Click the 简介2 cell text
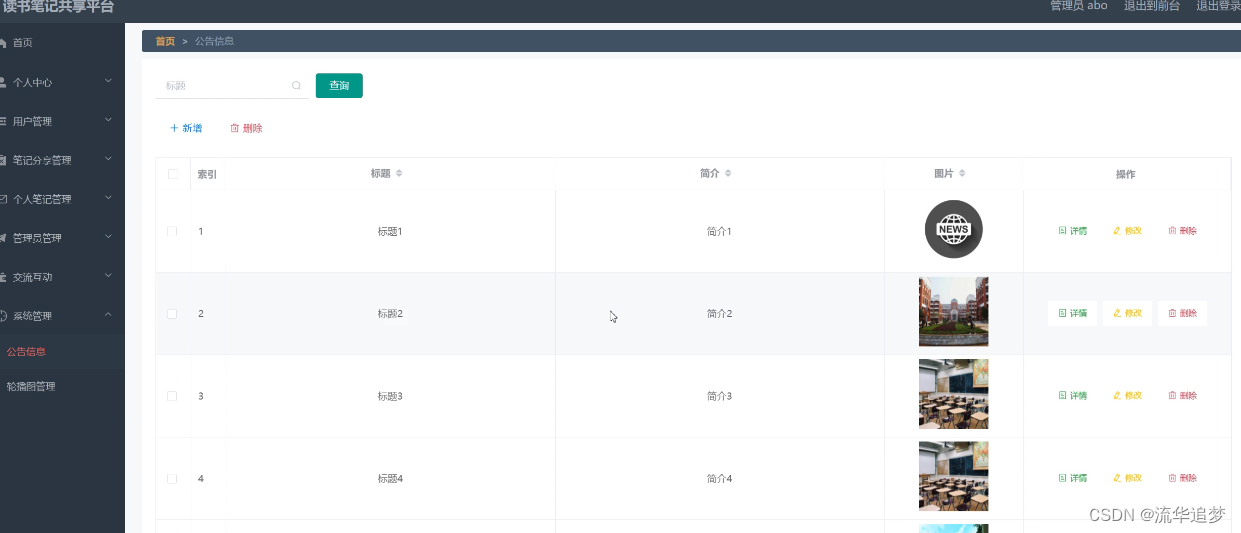Image resolution: width=1241 pixels, height=533 pixels. [x=719, y=313]
